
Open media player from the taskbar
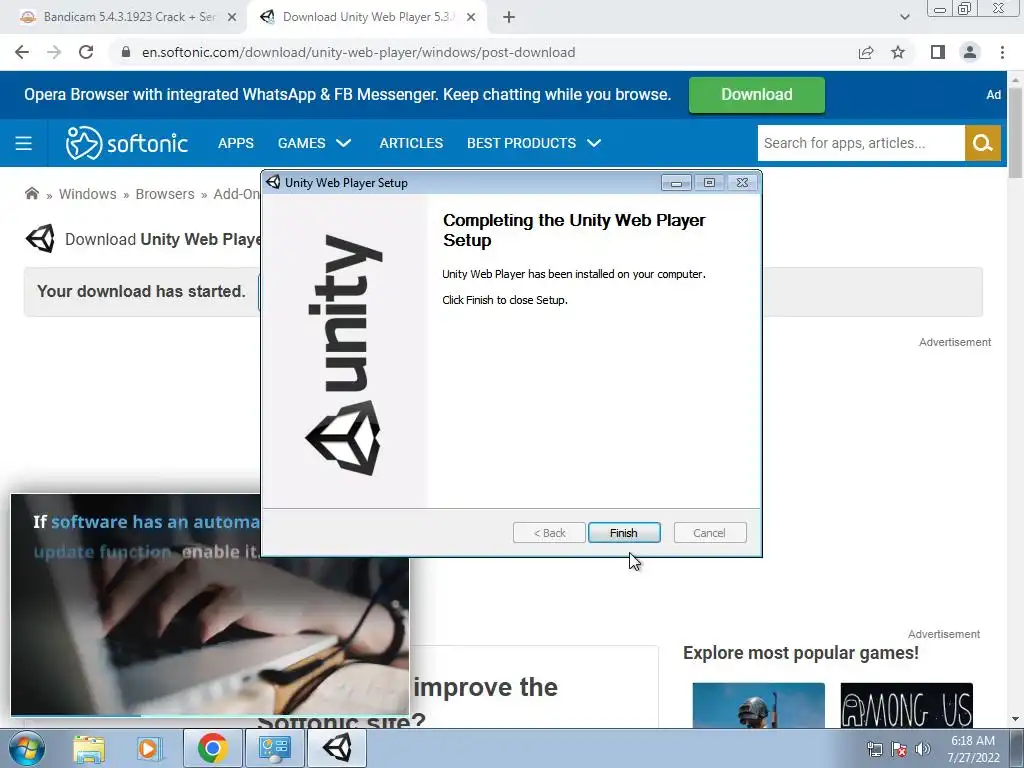[149, 748]
